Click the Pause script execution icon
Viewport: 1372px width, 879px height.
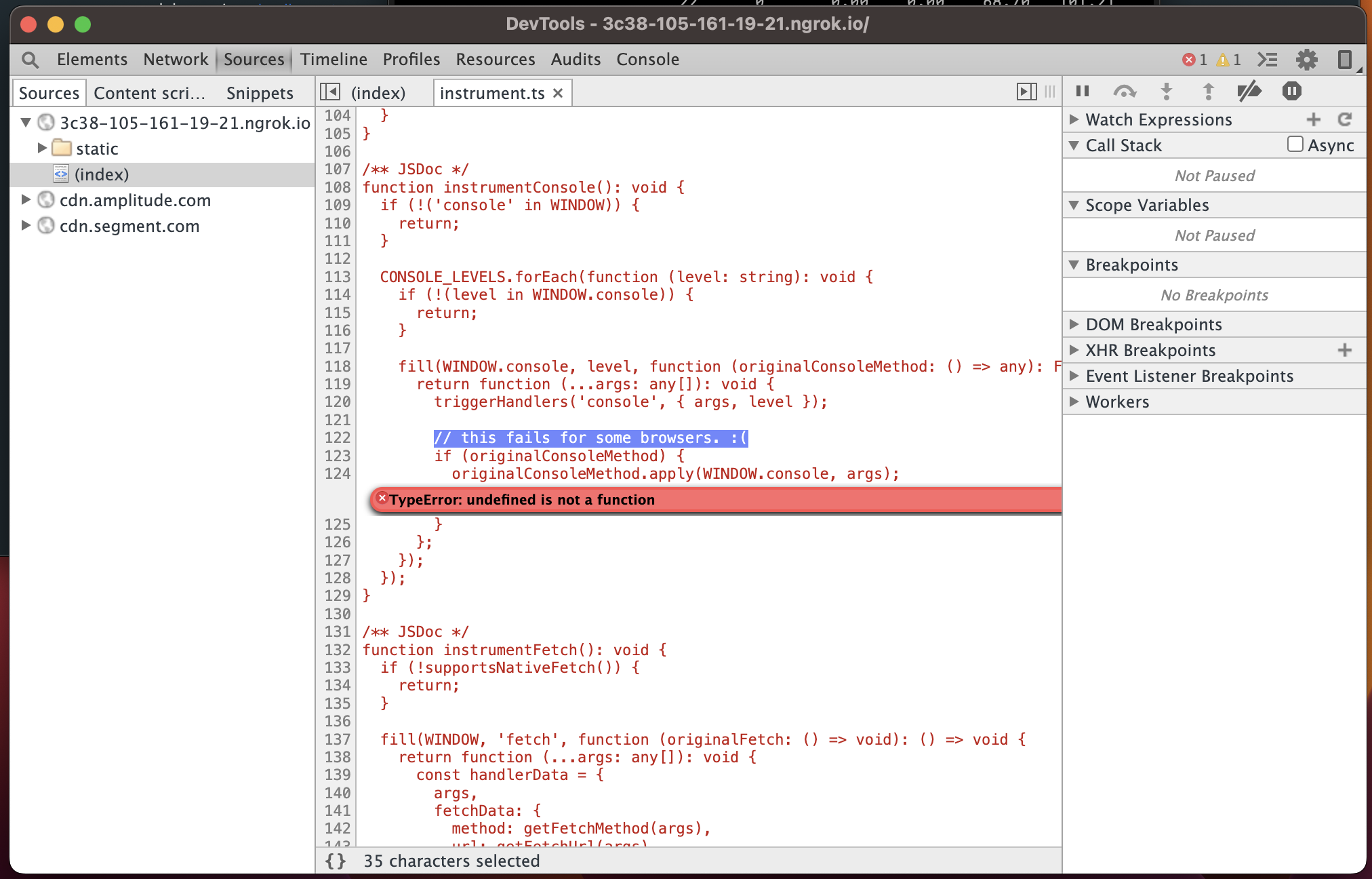tap(1083, 91)
